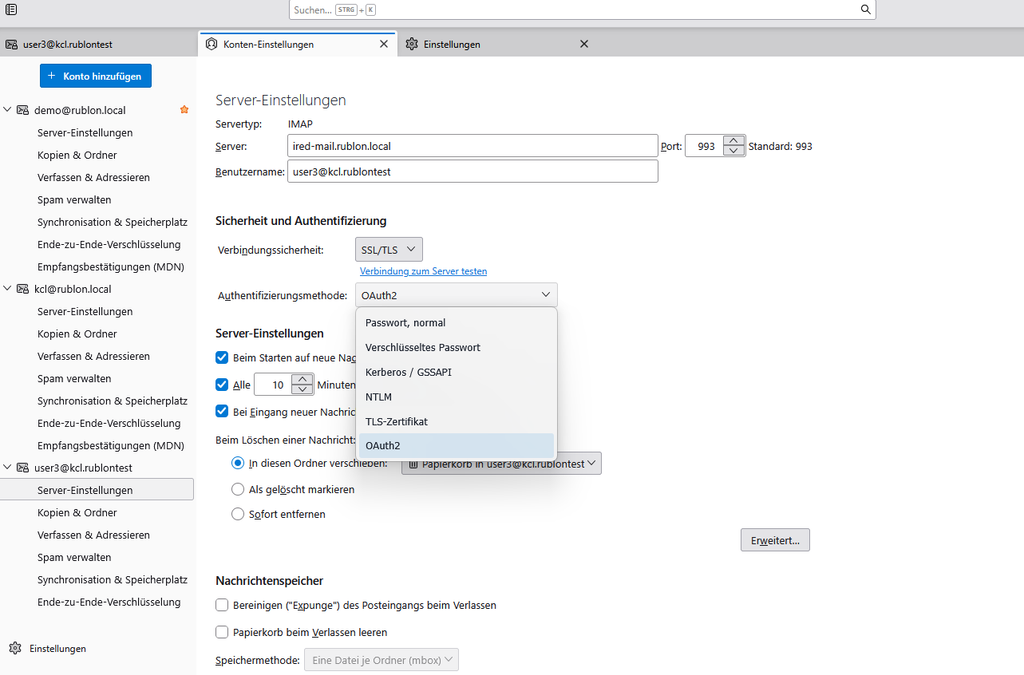Open Ende-zu-Ende-Verschlüsselung under demo@rublon.local
The height and width of the screenshot is (675, 1024).
point(109,244)
